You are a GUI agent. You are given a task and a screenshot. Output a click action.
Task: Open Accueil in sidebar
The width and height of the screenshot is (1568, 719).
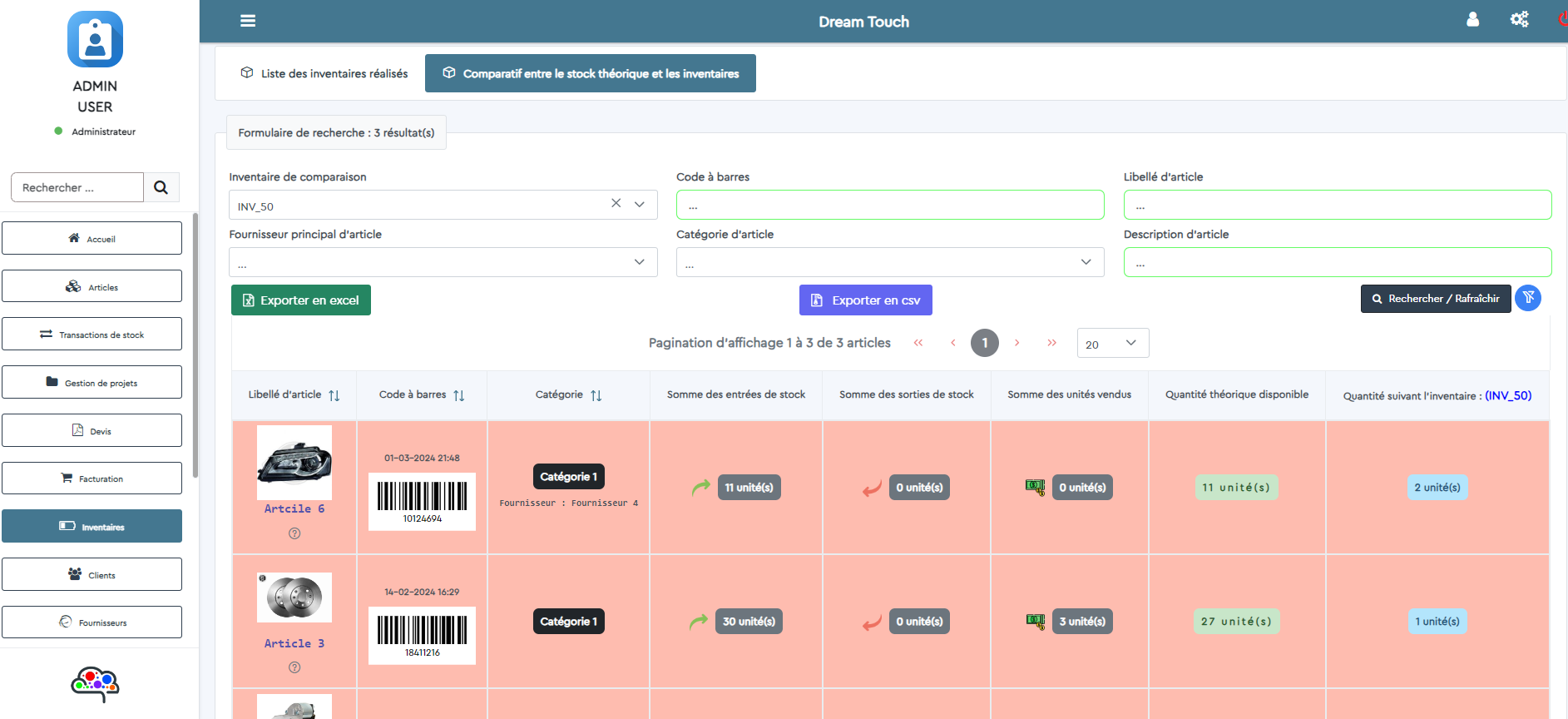(x=92, y=238)
